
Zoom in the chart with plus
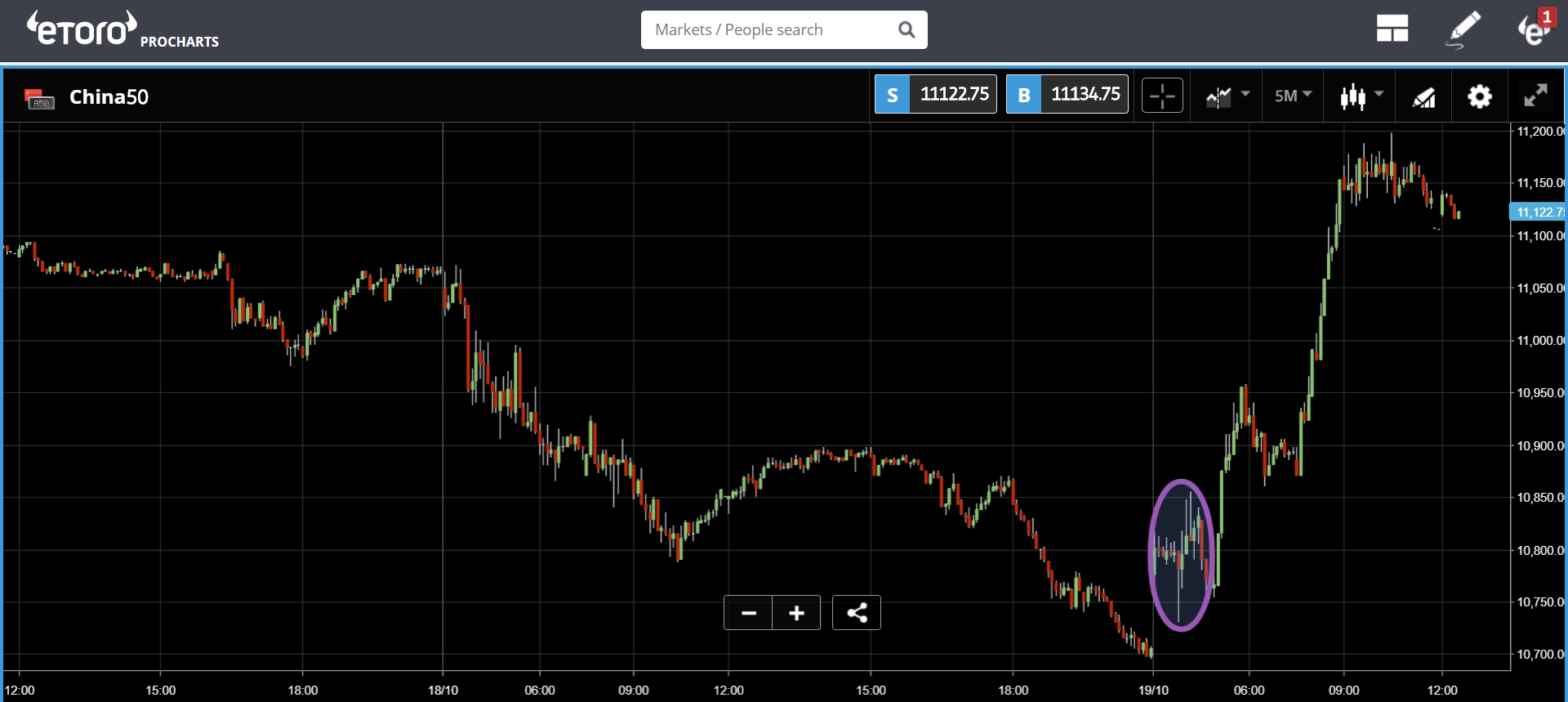point(796,613)
